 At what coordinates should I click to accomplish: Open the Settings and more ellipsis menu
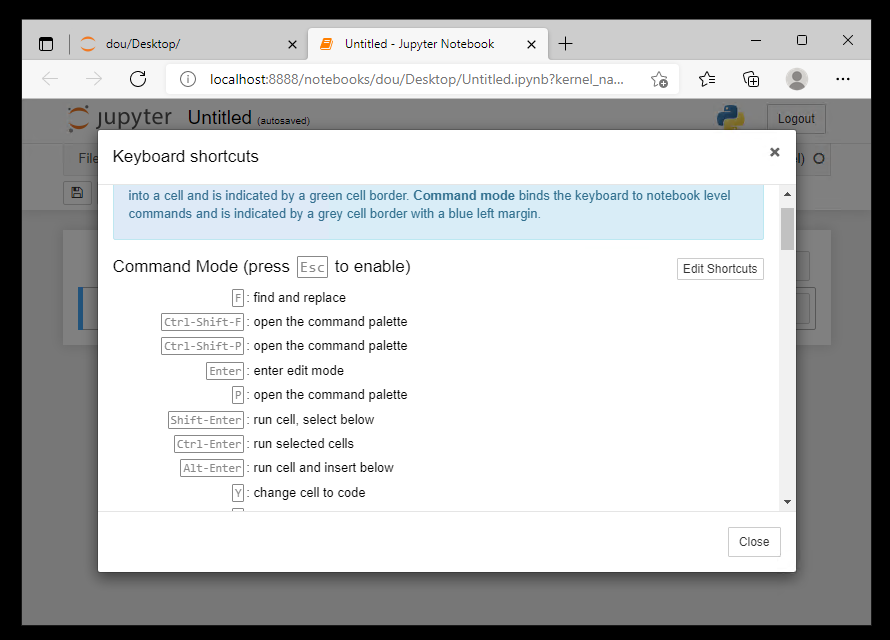click(x=842, y=79)
